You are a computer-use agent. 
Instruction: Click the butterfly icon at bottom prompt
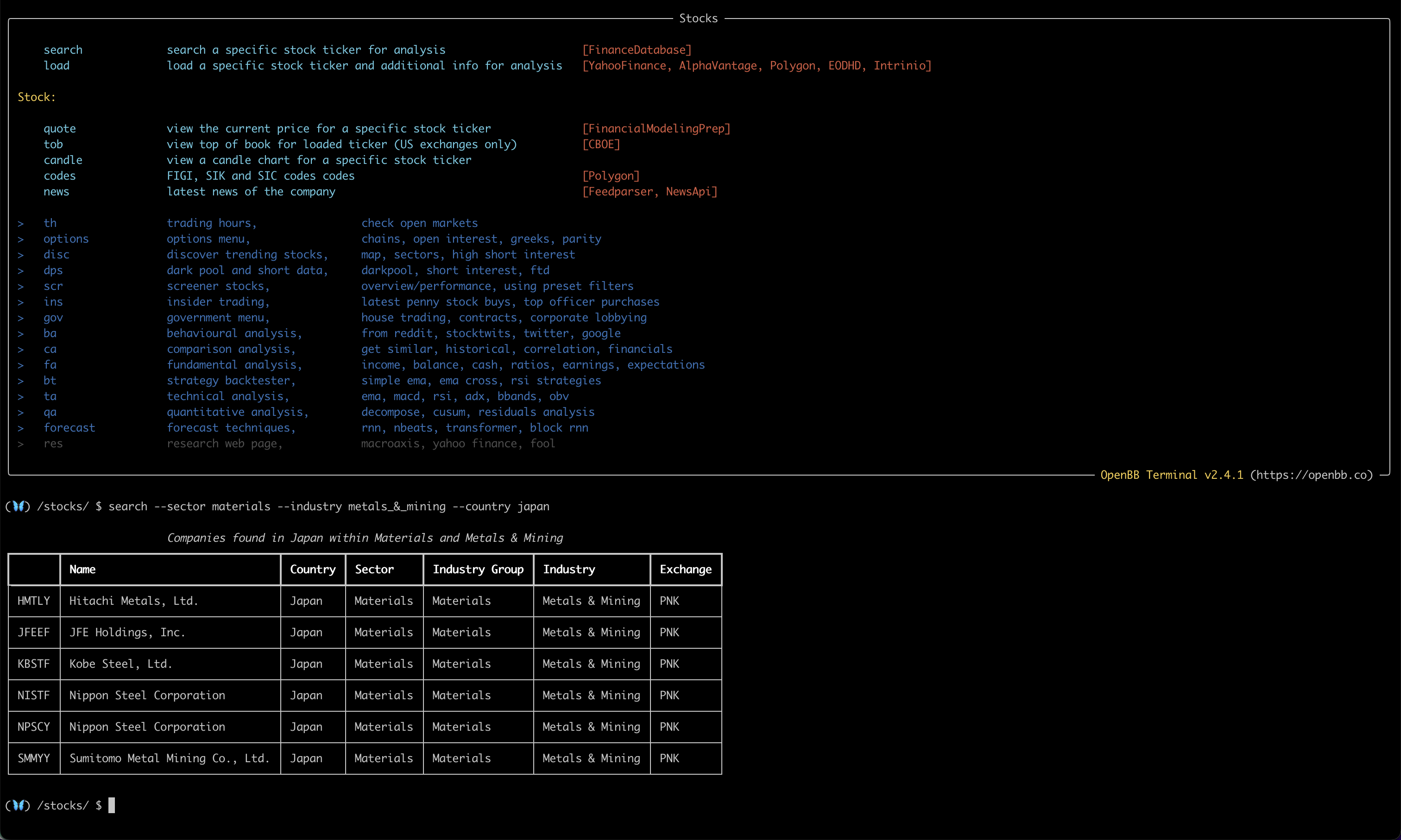(x=18, y=805)
